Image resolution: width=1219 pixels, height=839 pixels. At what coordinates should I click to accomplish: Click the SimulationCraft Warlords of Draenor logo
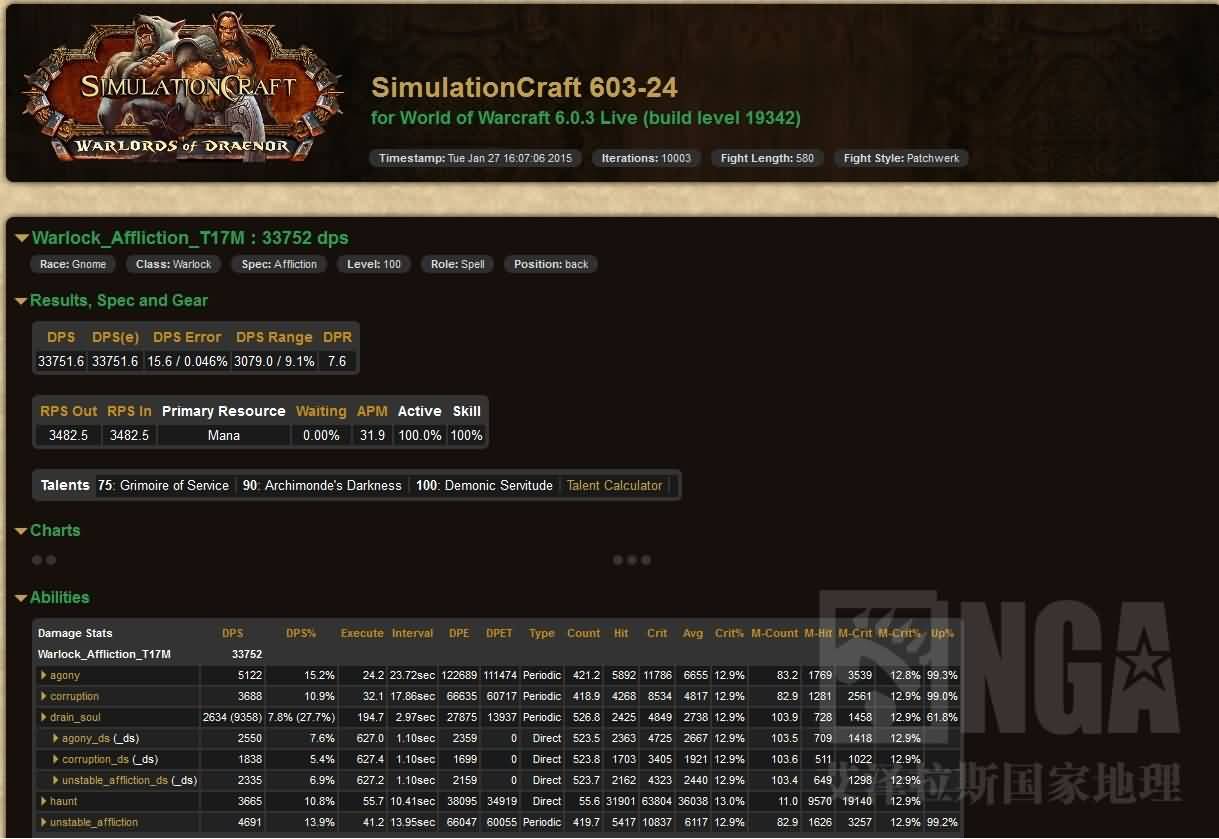[x=185, y=88]
